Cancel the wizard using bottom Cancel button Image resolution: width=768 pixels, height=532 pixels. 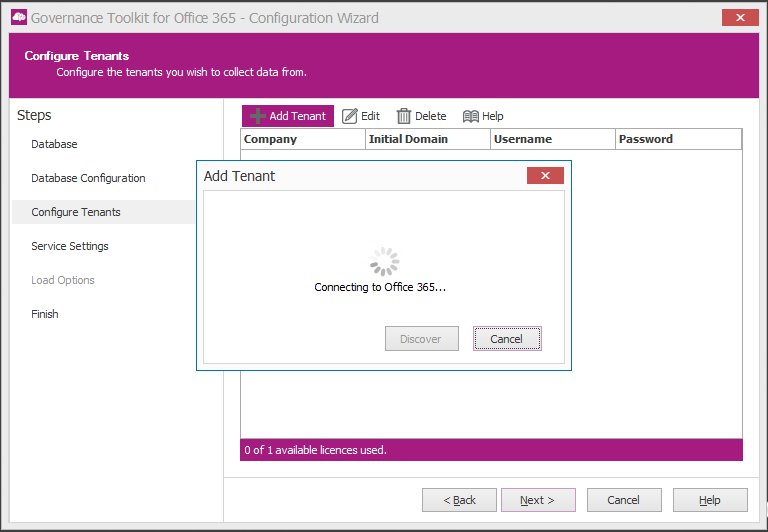pyautogui.click(x=624, y=500)
